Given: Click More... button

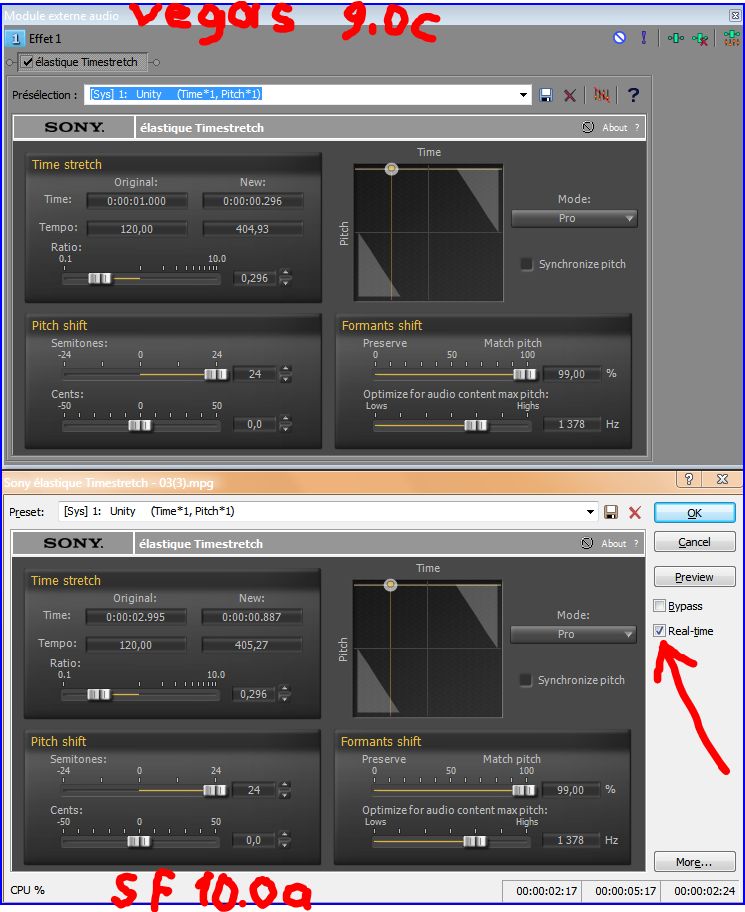Looking at the screenshot, I should click(694, 862).
